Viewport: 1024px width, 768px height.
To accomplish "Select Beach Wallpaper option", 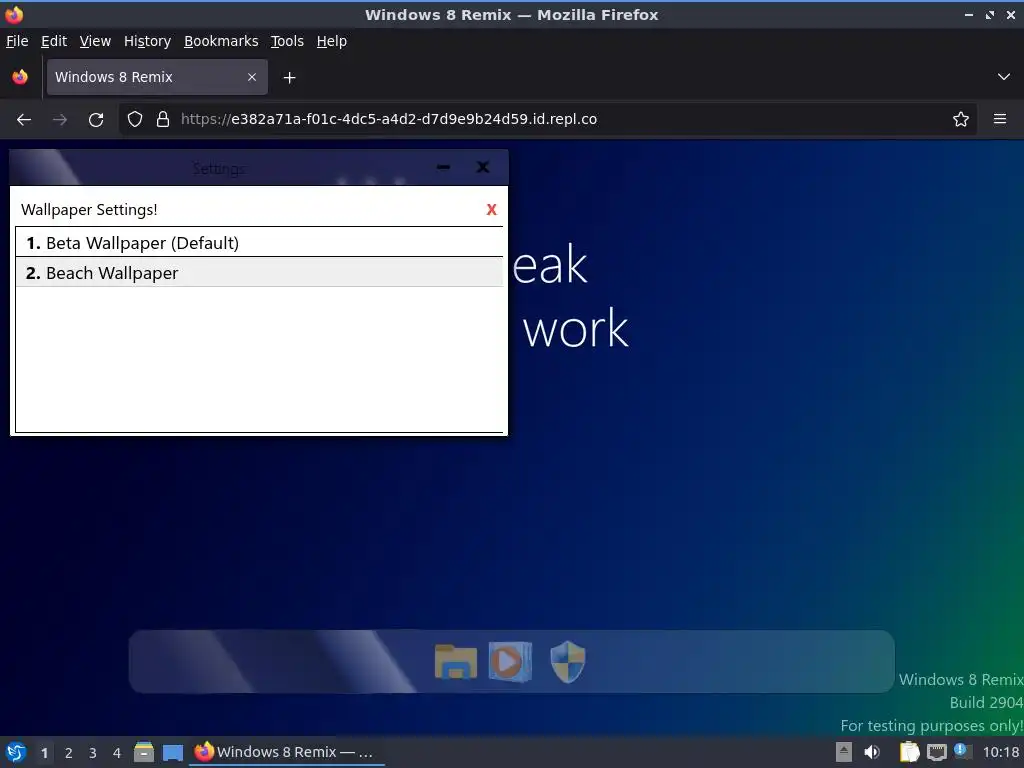I will tap(259, 273).
